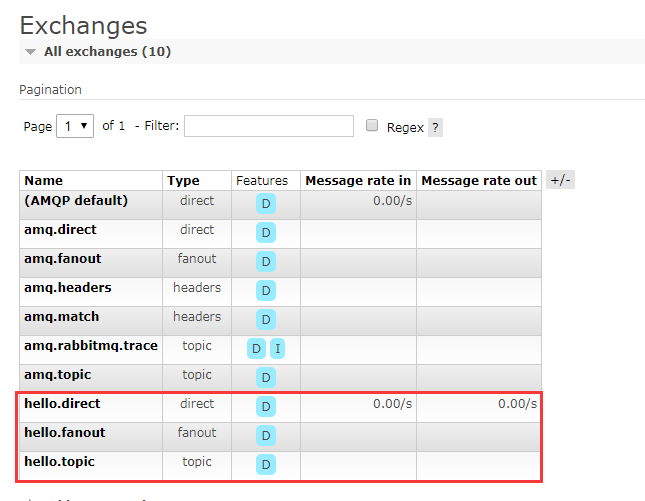Click the D badge for amq.headers
This screenshot has height=501, width=645.
point(266,291)
